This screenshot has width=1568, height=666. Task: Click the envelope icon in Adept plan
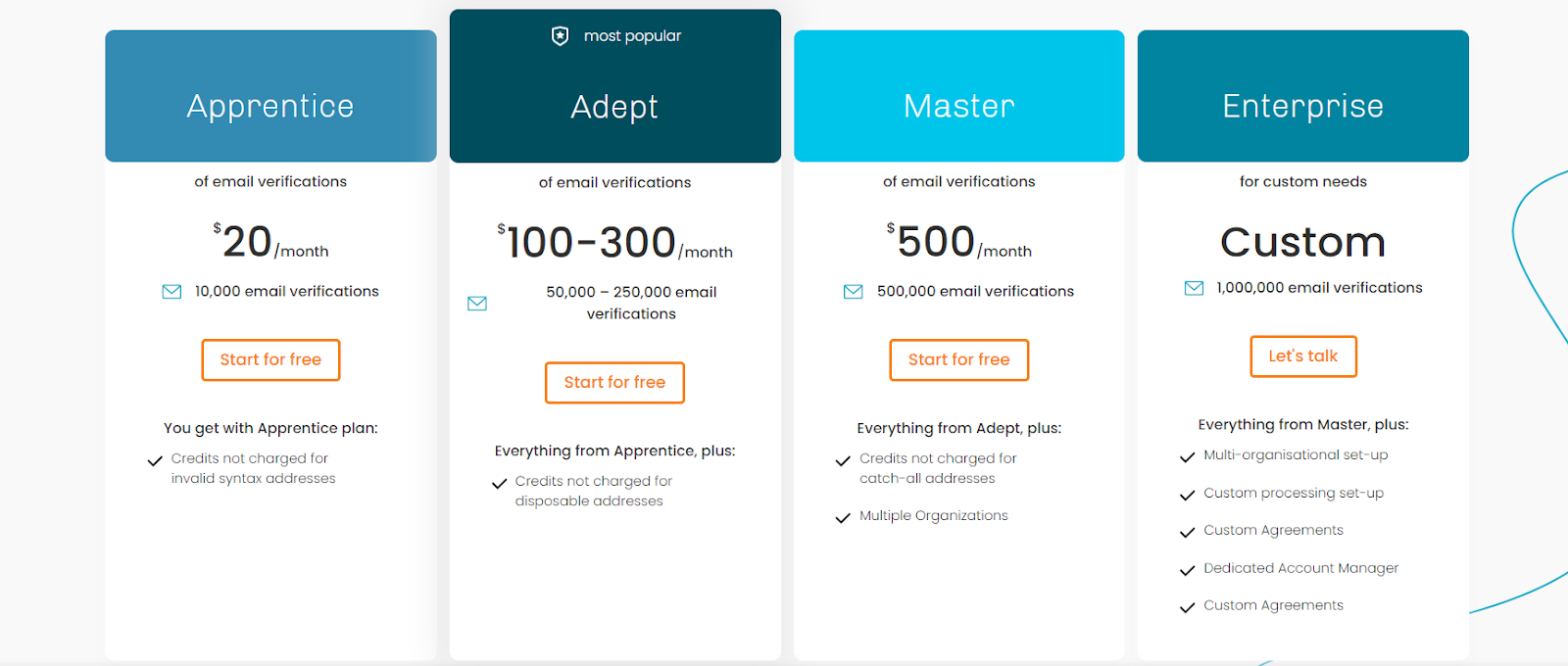point(477,304)
